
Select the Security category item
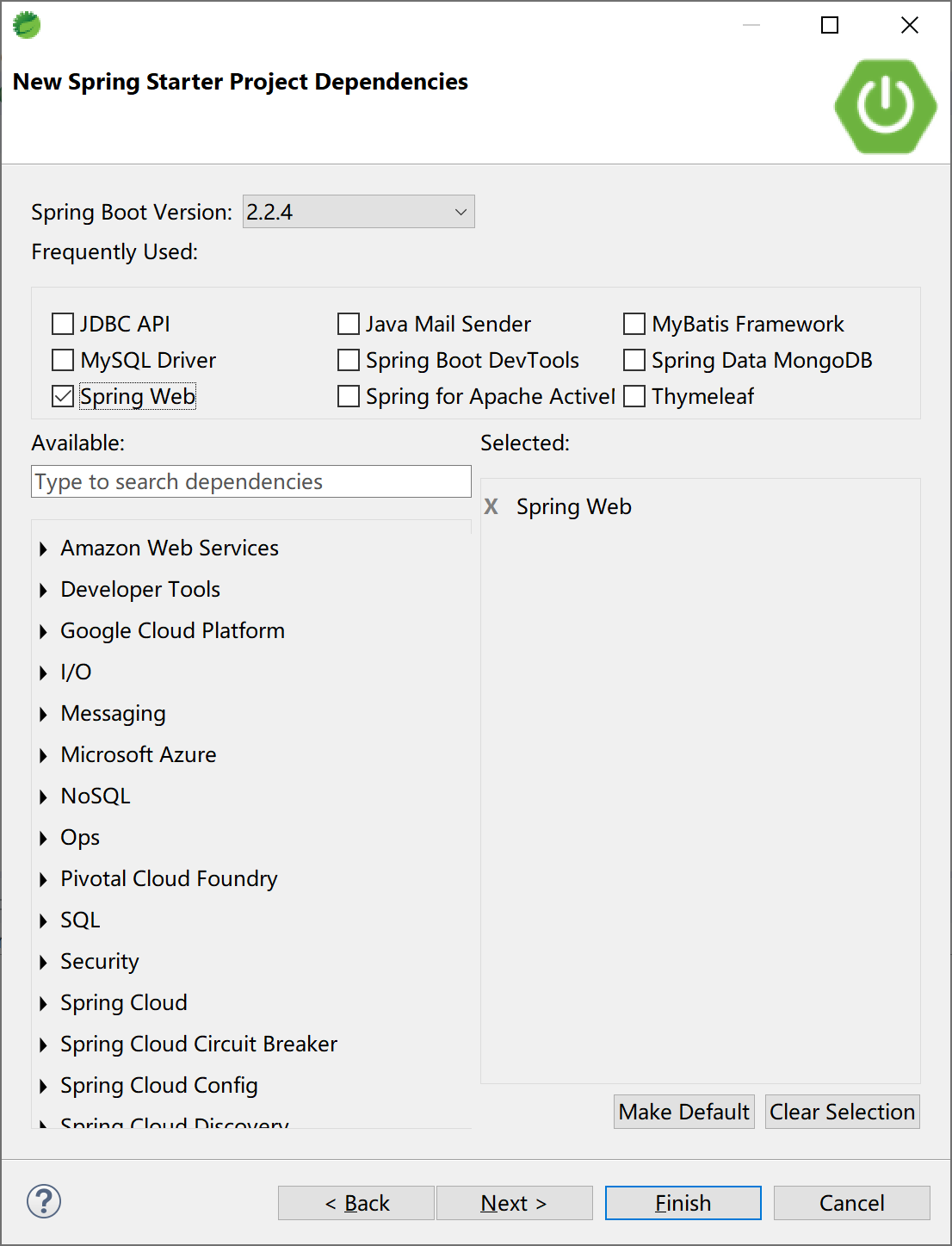[99, 961]
